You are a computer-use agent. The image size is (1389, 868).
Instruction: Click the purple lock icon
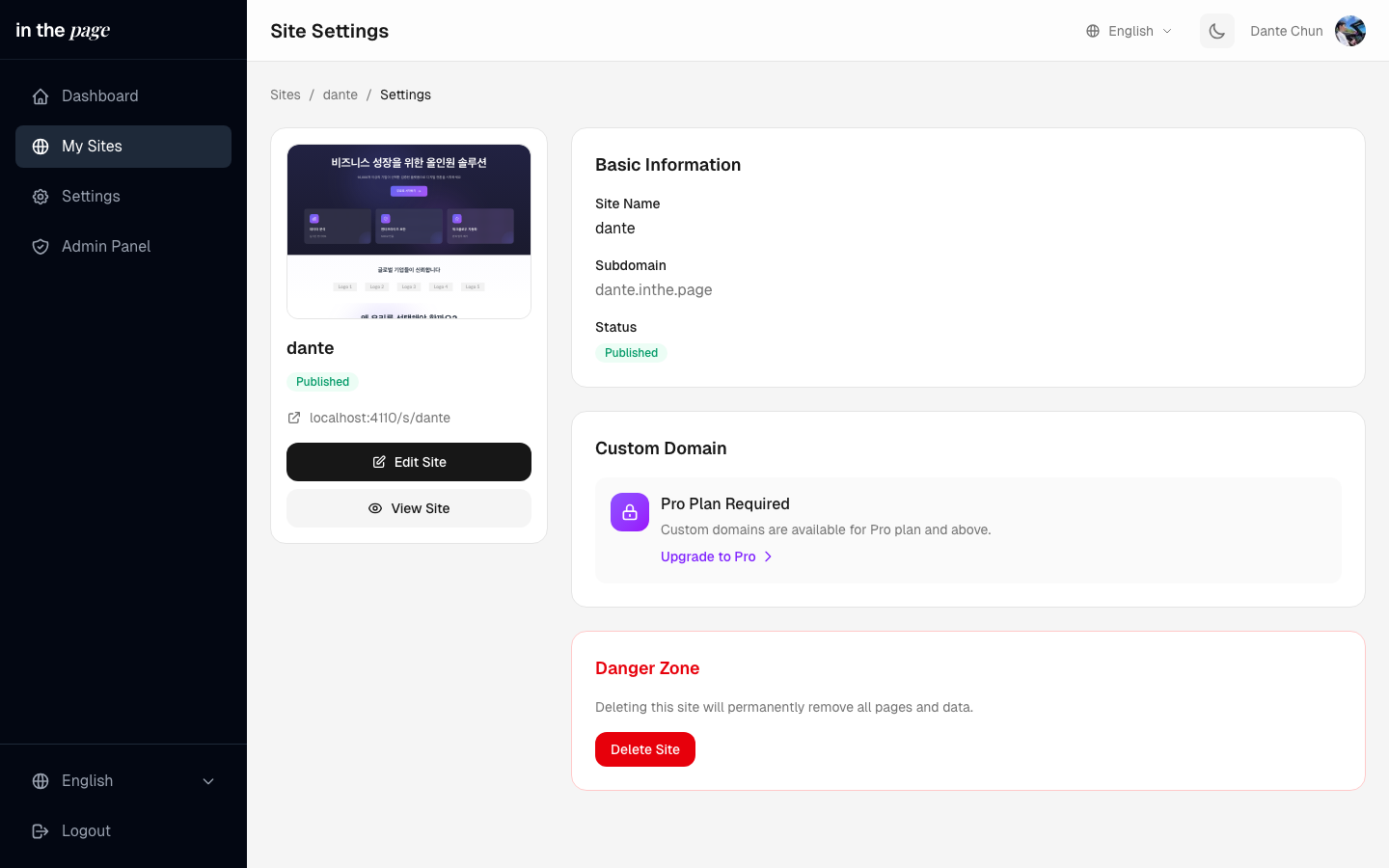tap(630, 512)
